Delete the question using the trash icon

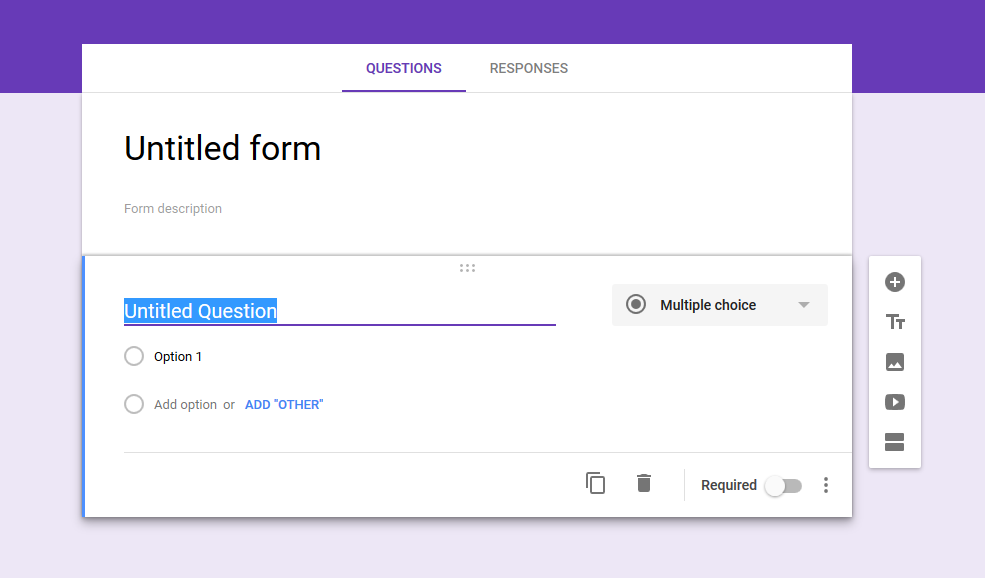(x=644, y=484)
